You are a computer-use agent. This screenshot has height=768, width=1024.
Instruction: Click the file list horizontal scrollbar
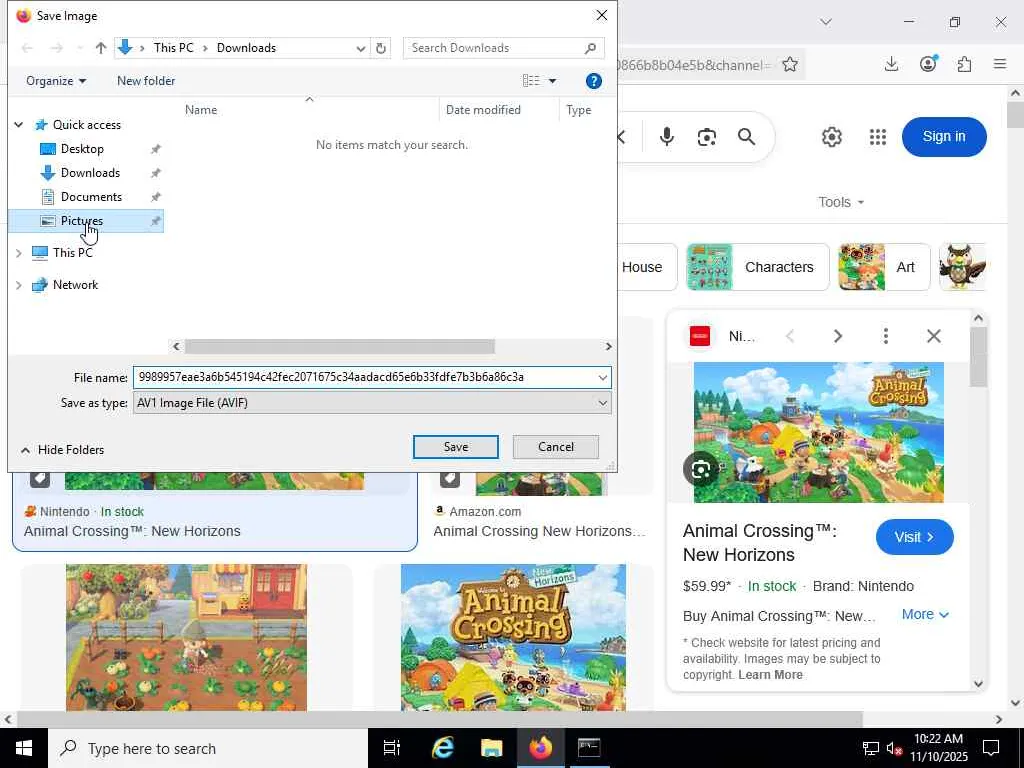coord(340,346)
